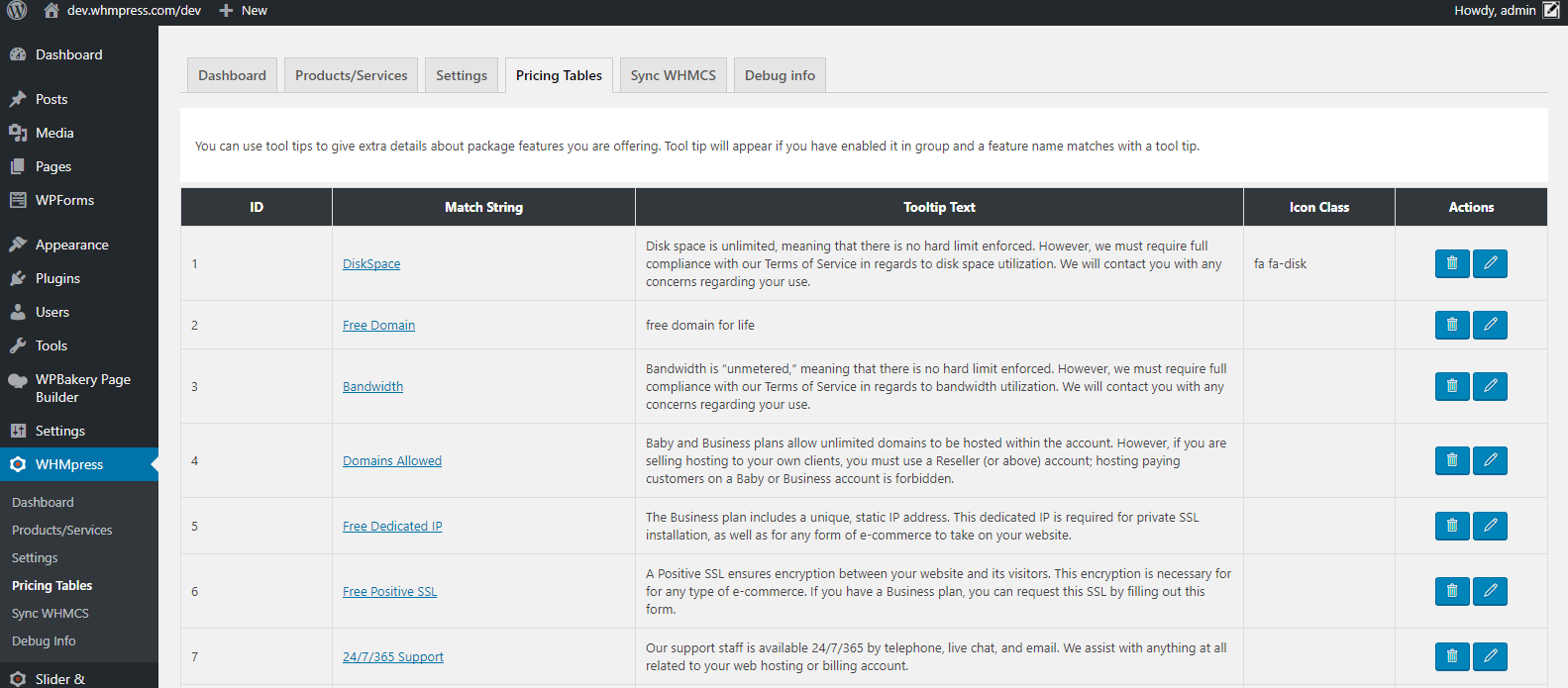Delete the Free Dedicated IP row
The image size is (1568, 688).
[x=1452, y=526]
